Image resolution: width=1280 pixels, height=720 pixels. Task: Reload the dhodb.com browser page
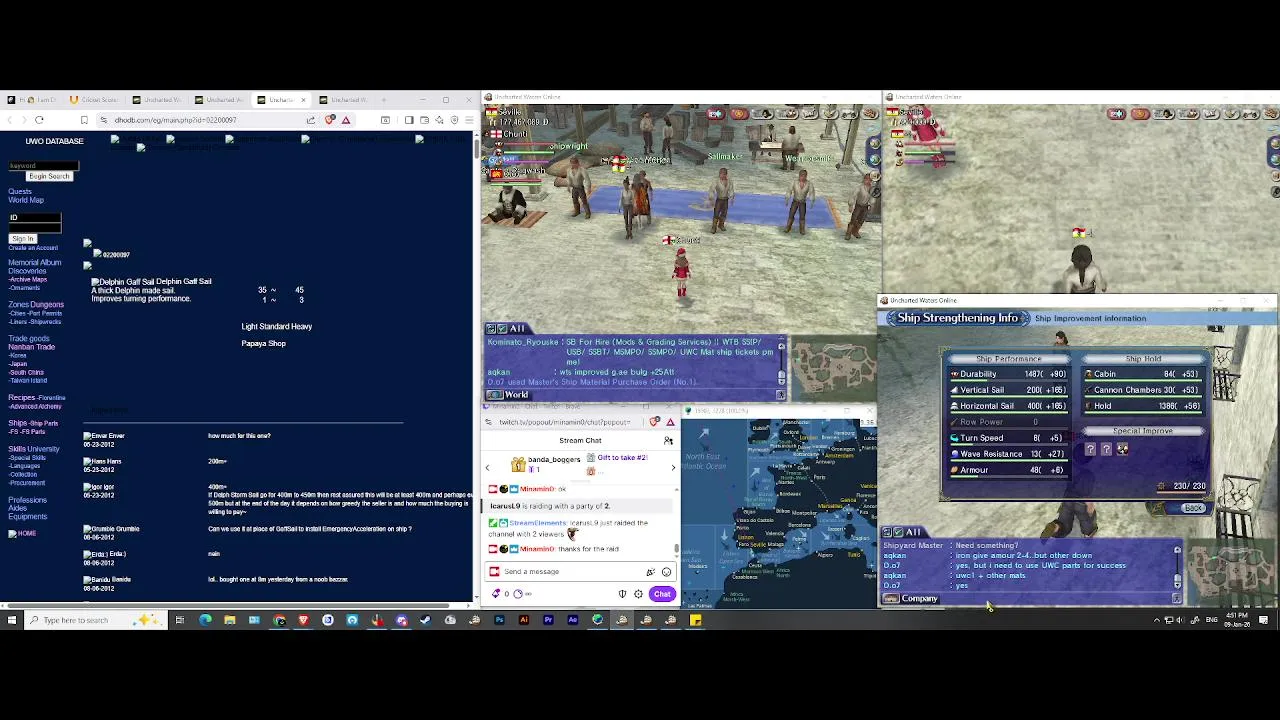[39, 120]
